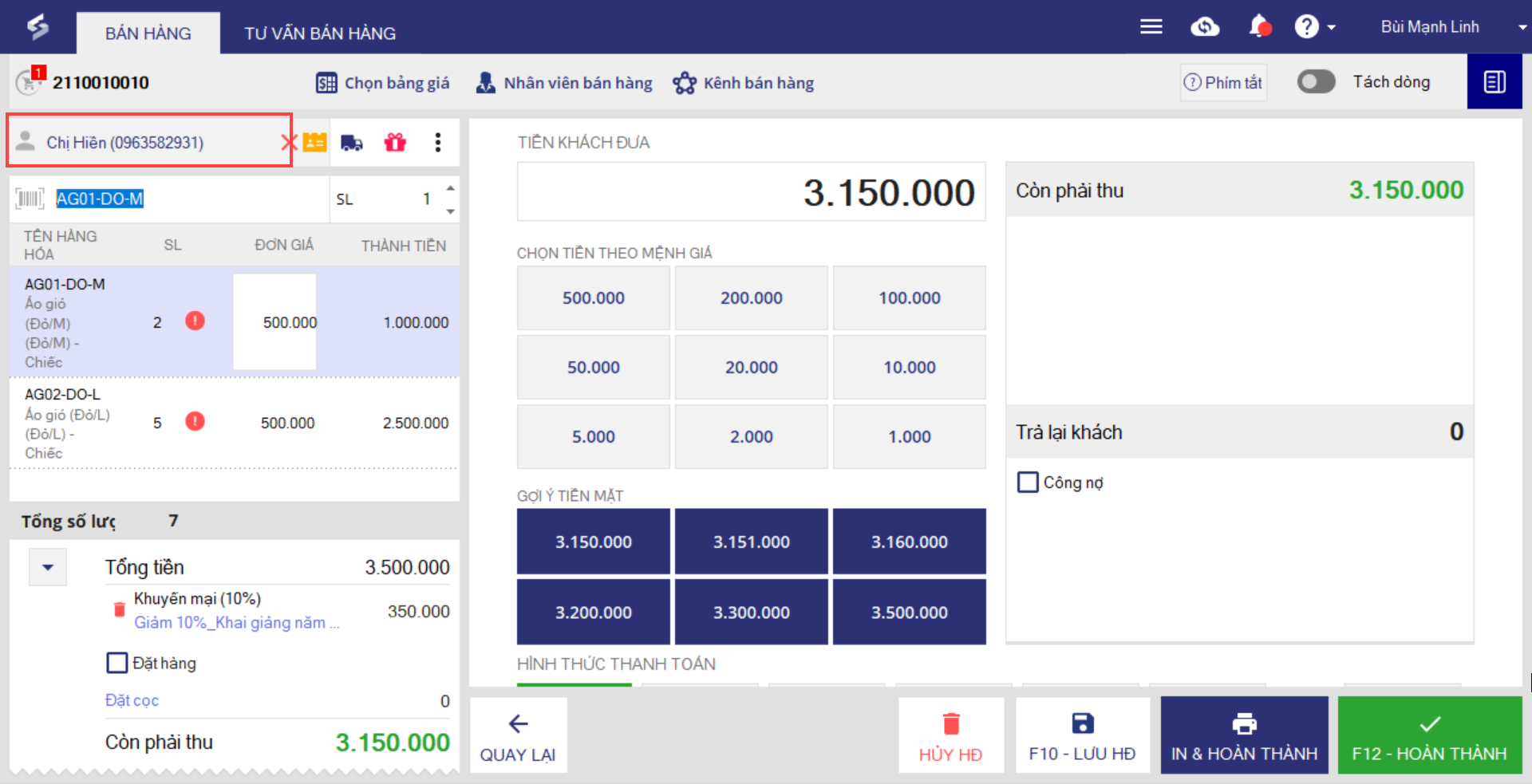
Task: Click the app logo in the header
Action: 38,27
